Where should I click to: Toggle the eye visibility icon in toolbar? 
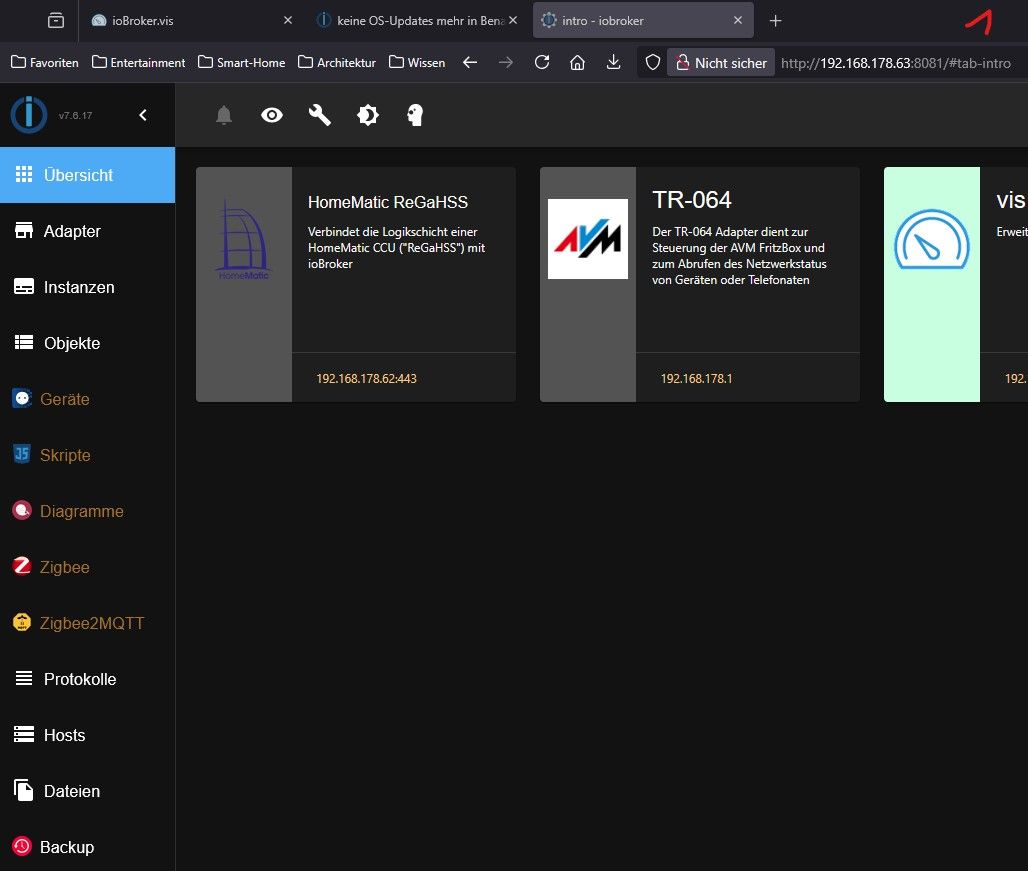pos(272,116)
